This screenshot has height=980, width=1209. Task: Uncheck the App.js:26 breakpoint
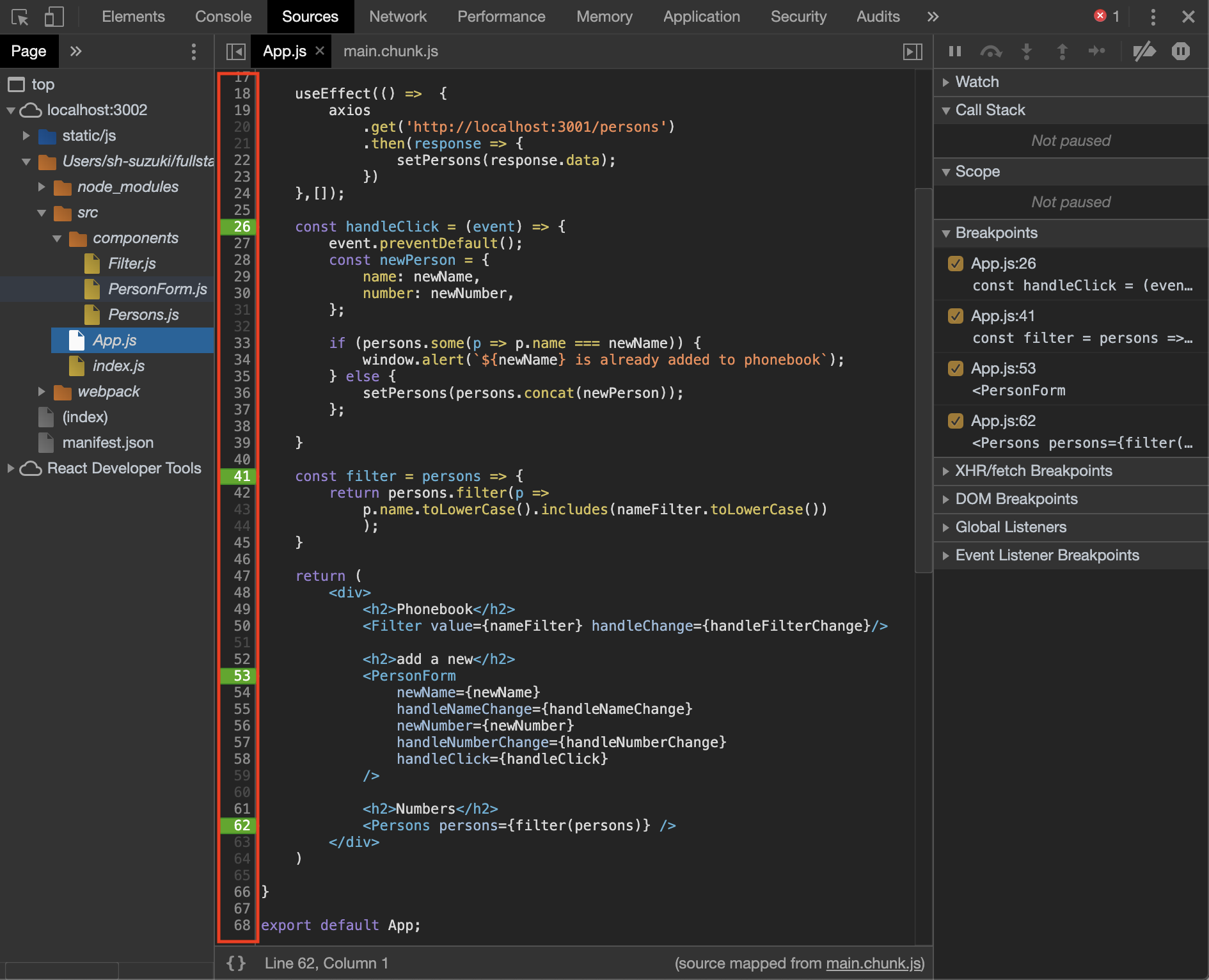(956, 264)
